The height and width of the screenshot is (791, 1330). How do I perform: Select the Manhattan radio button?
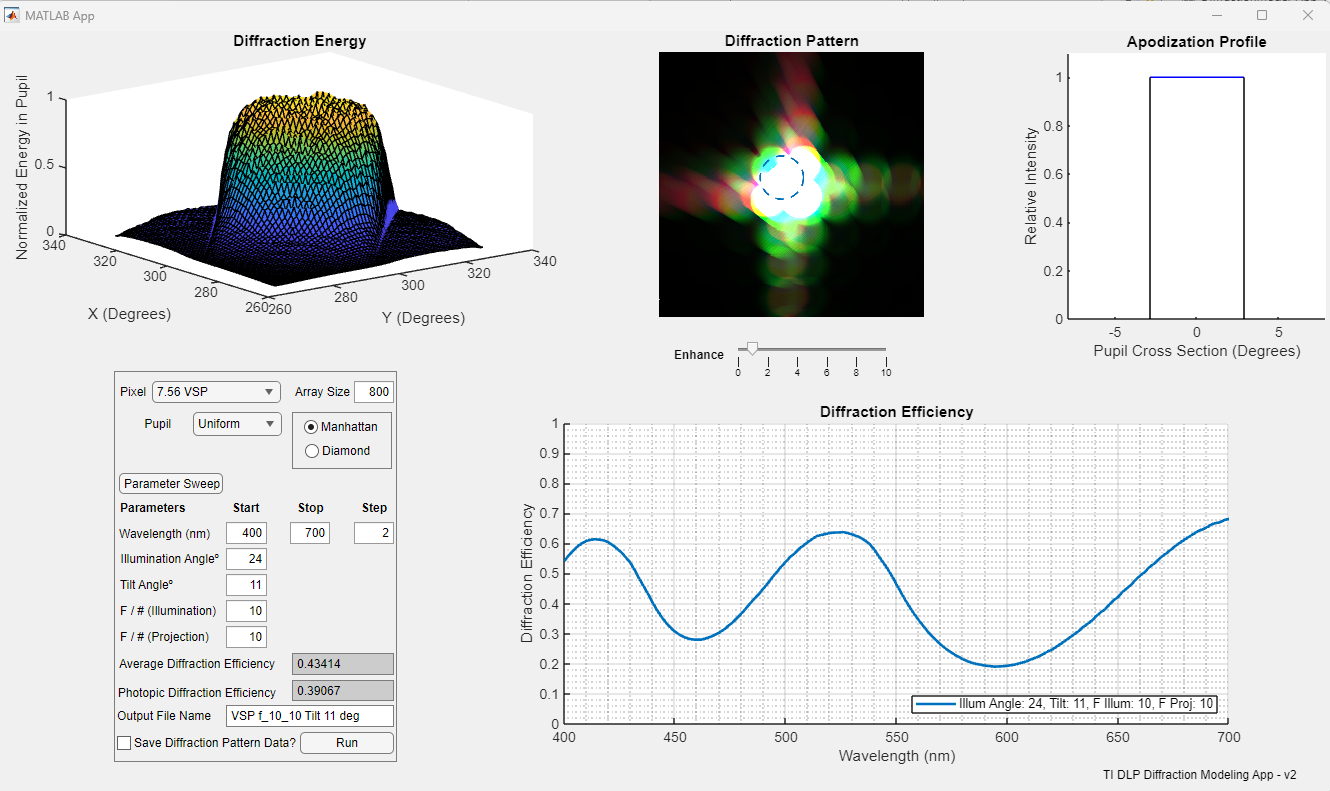312,427
